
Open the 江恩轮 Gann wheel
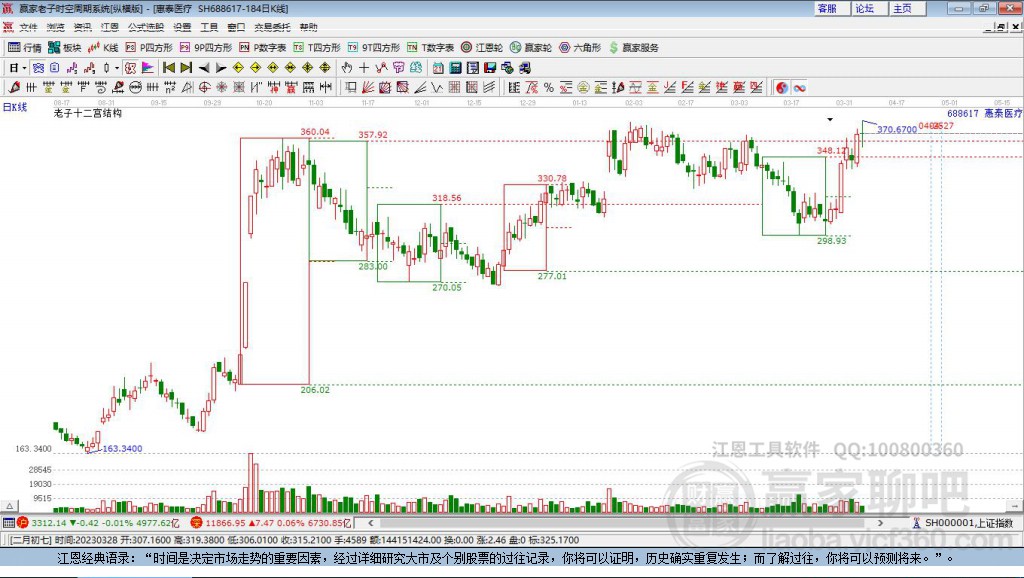tap(482, 48)
